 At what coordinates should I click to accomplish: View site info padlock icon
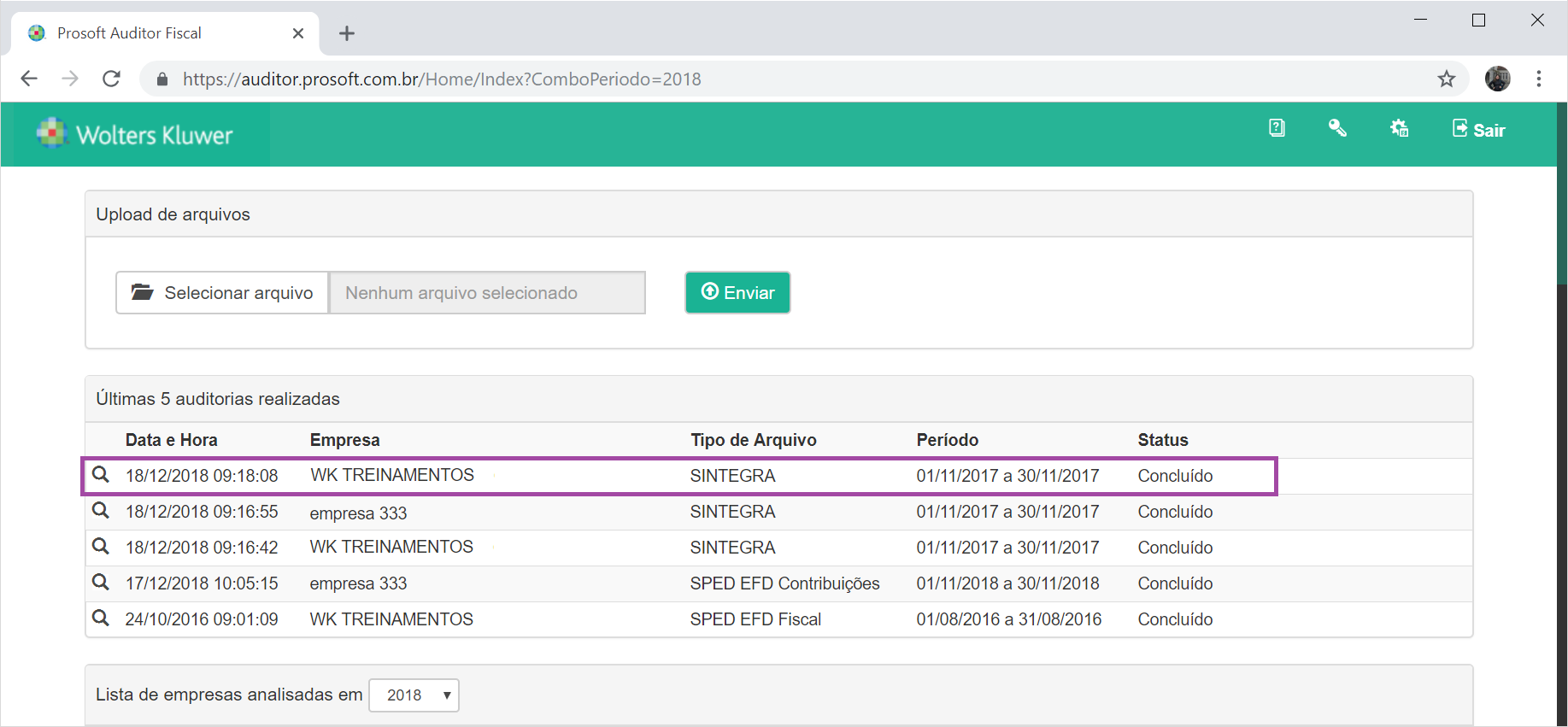[162, 79]
